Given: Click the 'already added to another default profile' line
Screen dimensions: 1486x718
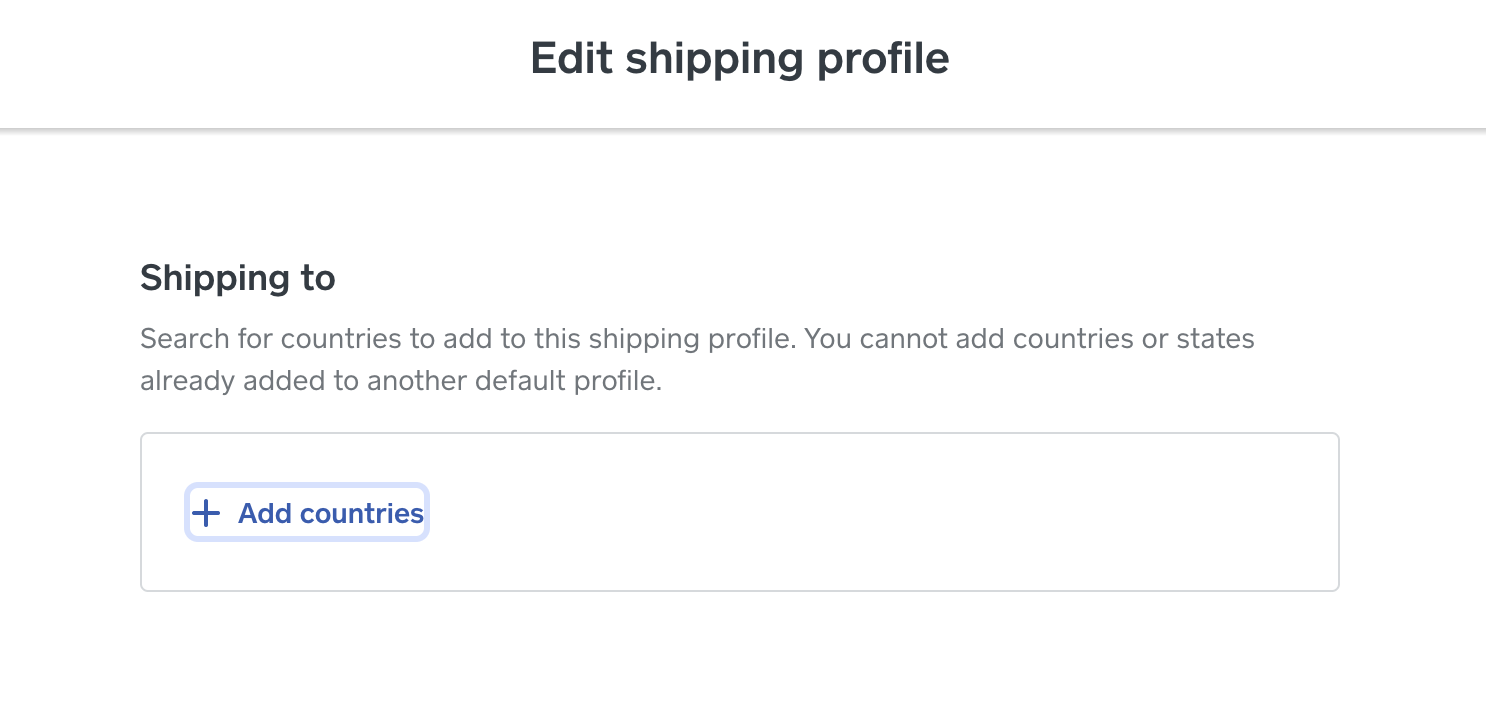Looking at the screenshot, I should click(400, 382).
